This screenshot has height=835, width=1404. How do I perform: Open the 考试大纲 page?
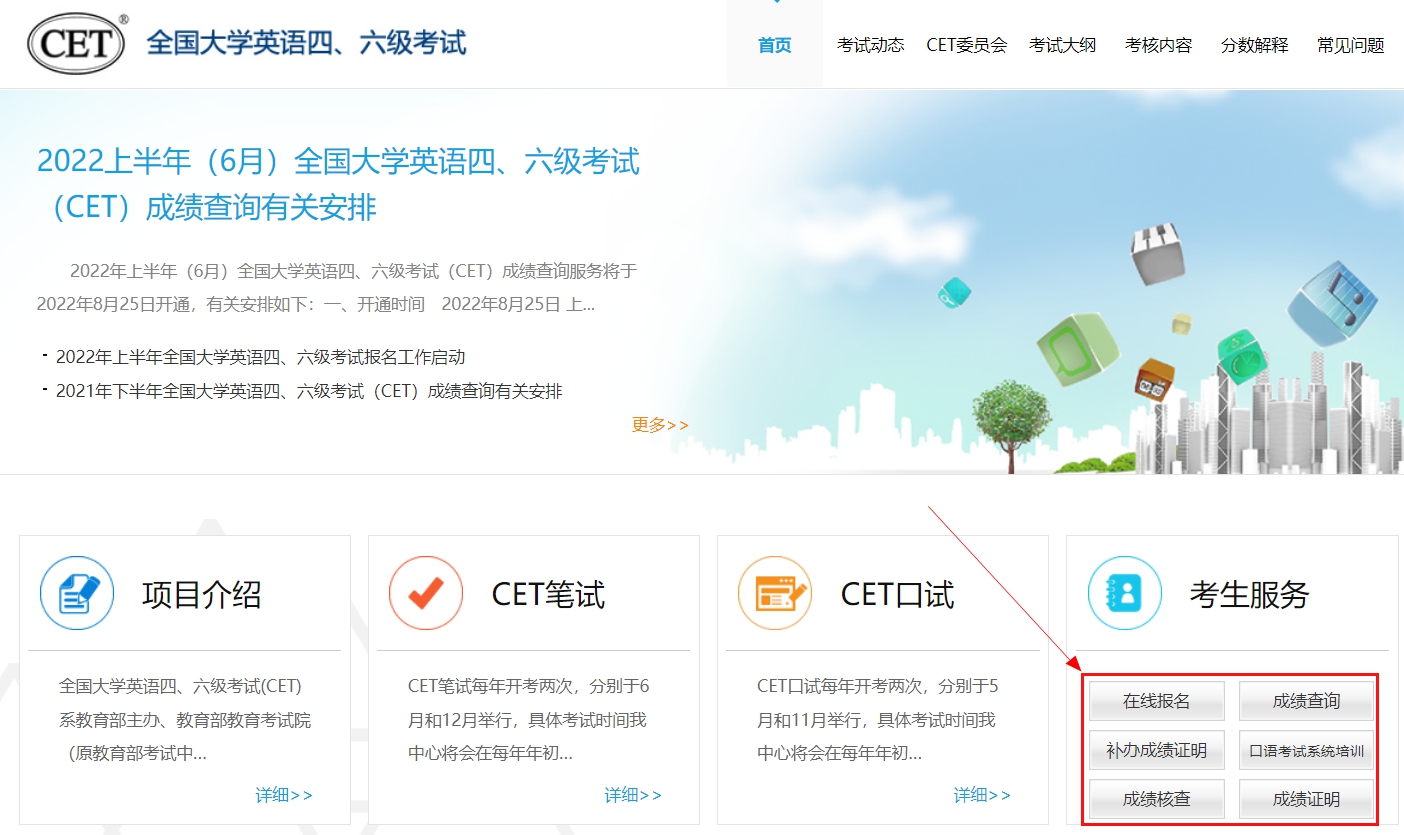1063,45
